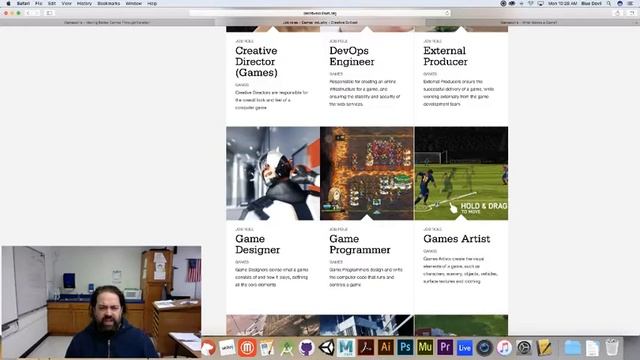Open the Trash in the dock

612,348
